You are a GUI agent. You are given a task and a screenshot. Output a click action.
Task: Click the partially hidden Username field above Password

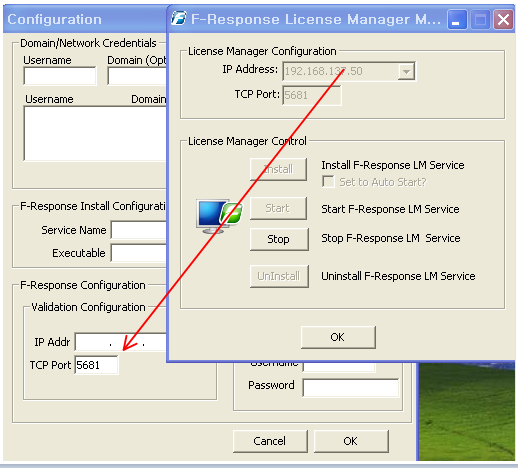[339, 367]
